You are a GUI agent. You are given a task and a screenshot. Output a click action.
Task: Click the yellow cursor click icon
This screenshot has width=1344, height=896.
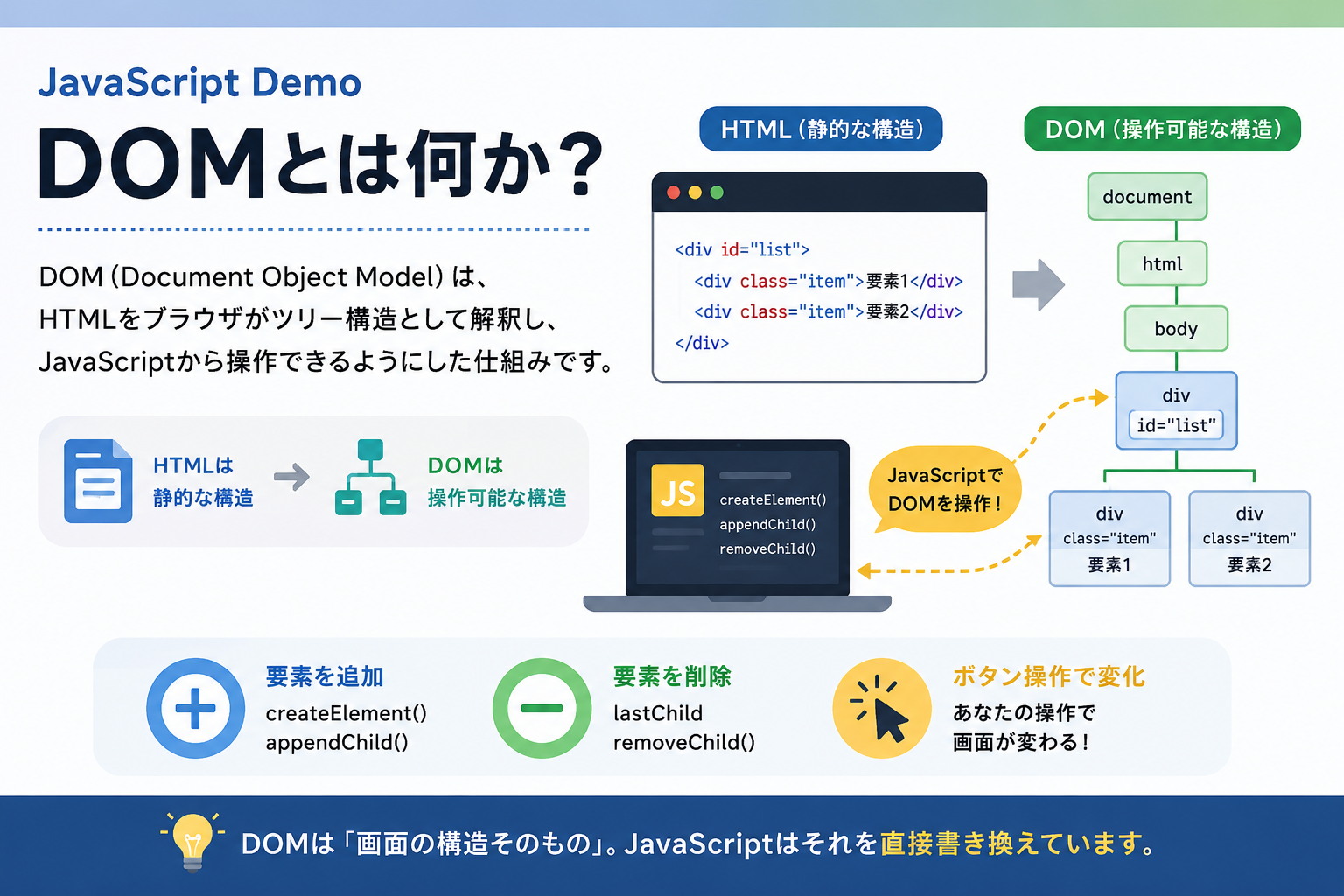point(882,708)
